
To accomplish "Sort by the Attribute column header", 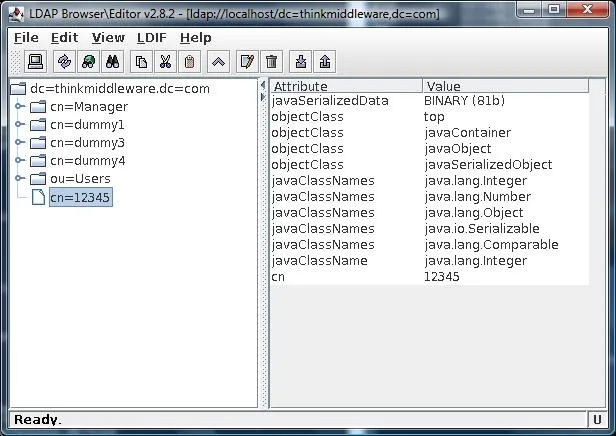I will (x=347, y=86).
